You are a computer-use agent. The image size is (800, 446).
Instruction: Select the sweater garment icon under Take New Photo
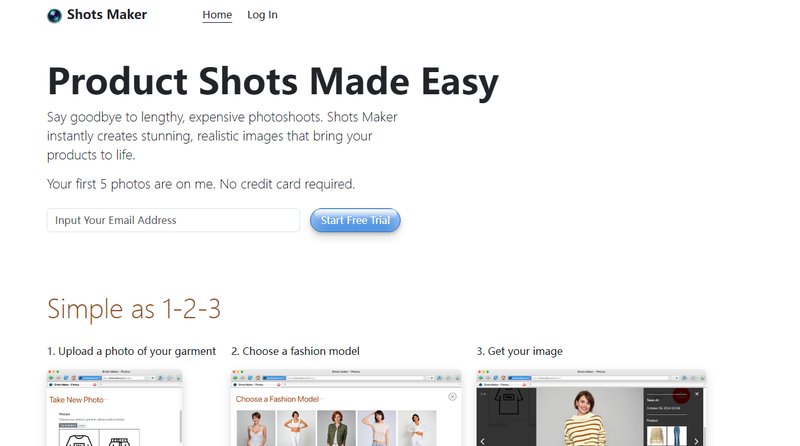[x=79, y=438]
